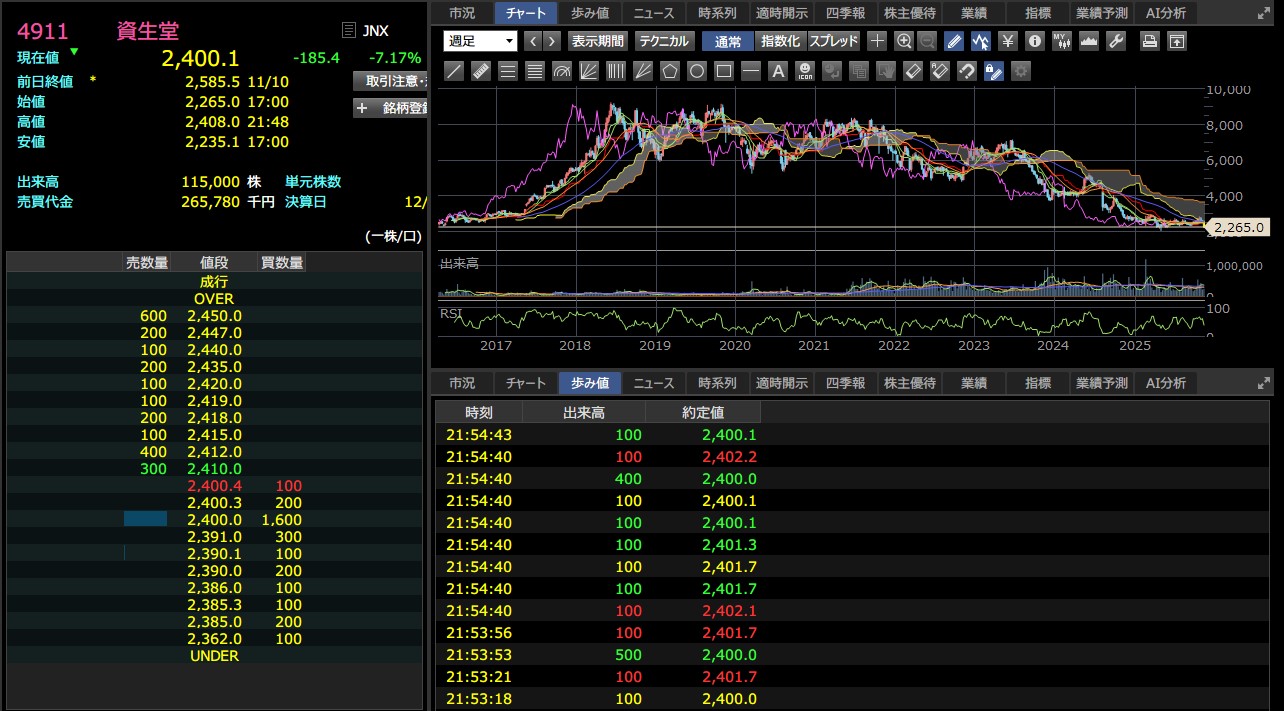Open the 業績予測 tab in lower panel
This screenshot has width=1284, height=711.
point(1102,383)
